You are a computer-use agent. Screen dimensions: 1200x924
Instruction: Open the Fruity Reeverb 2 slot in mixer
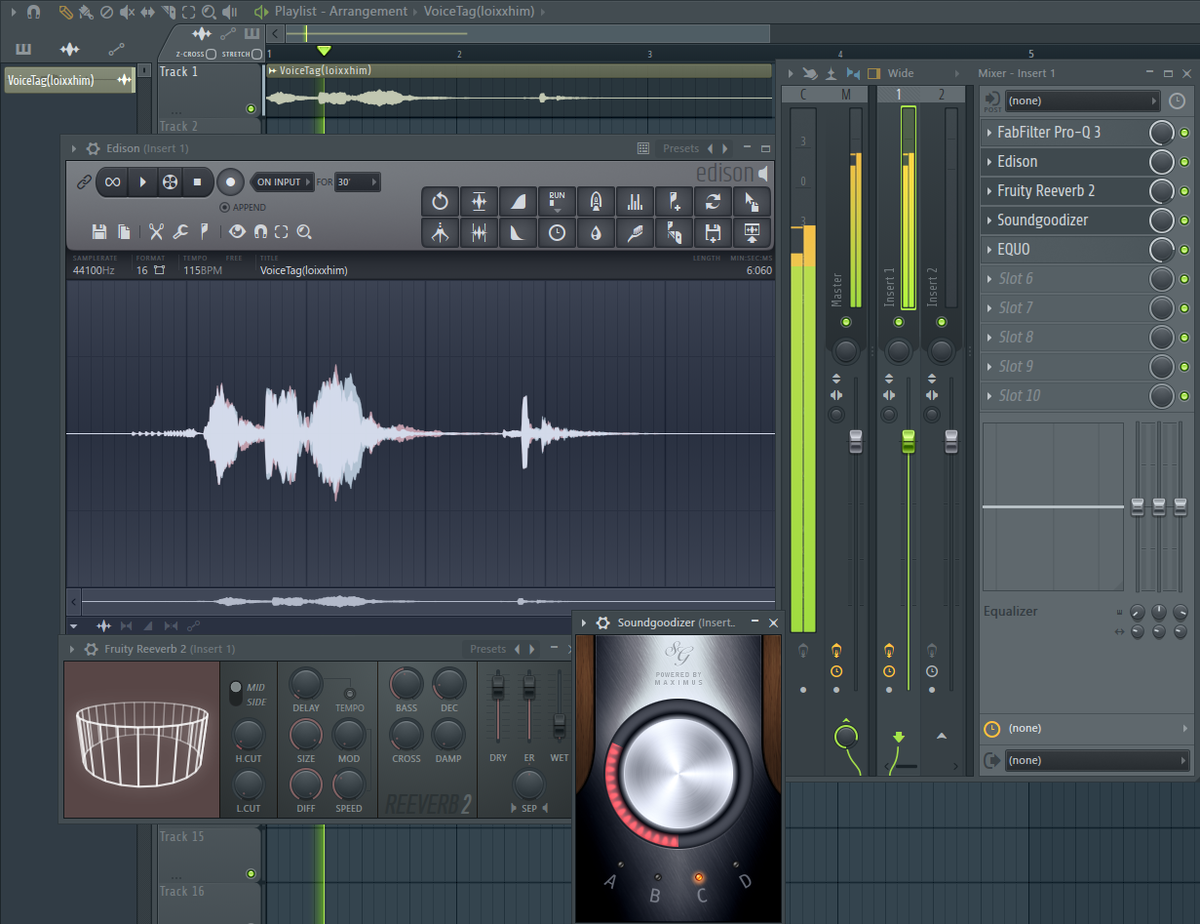1063,191
